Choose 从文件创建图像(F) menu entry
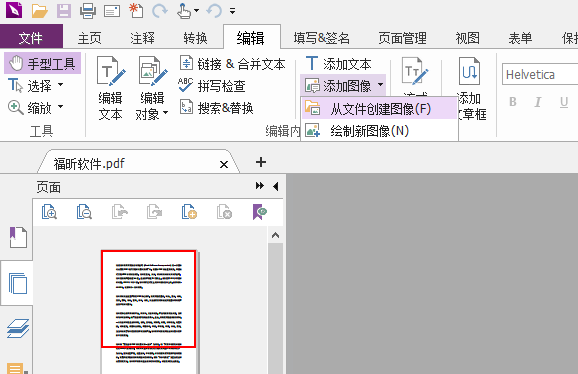The image size is (578, 374). click(x=379, y=109)
